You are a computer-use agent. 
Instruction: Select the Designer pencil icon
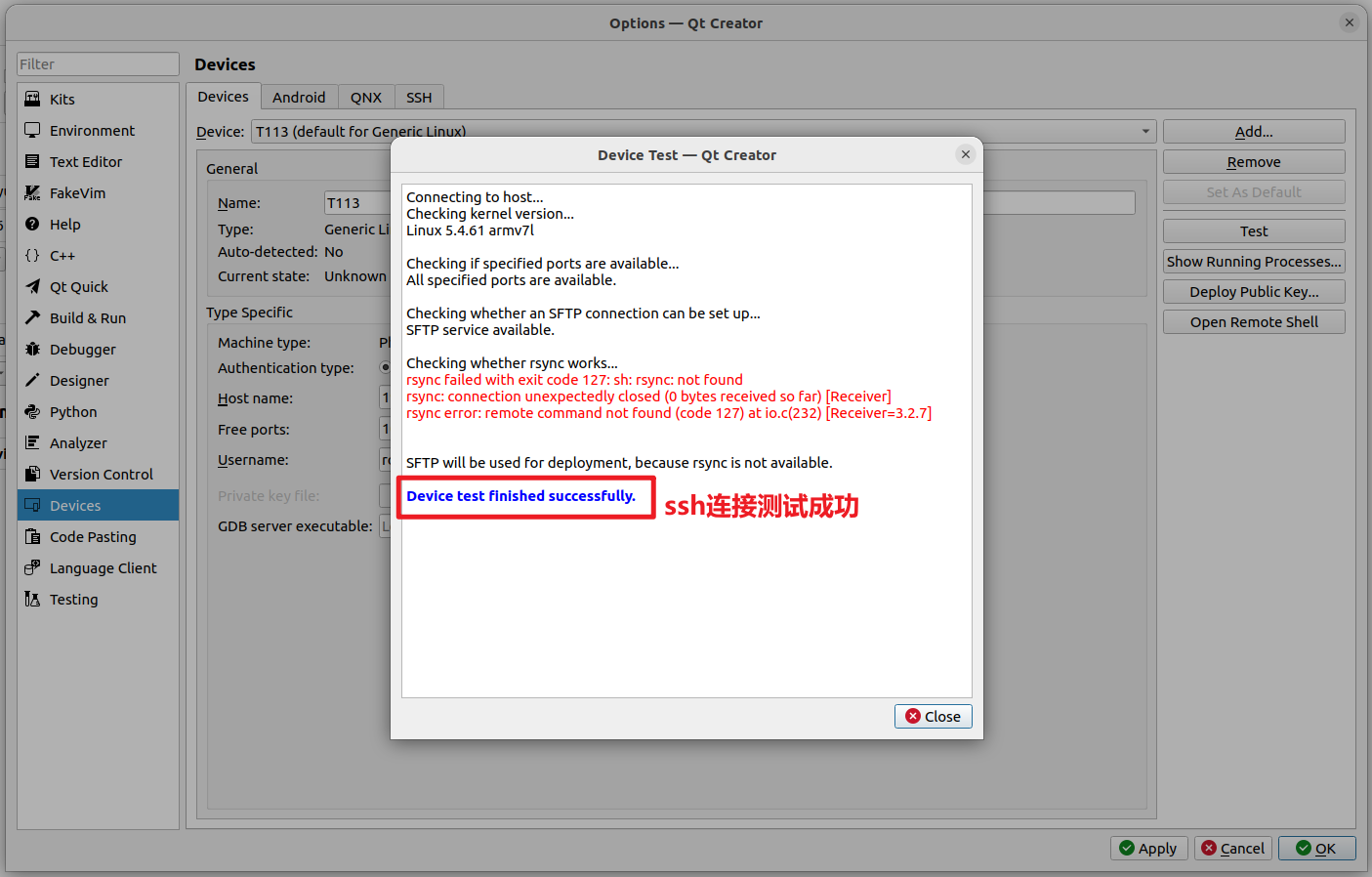32,380
